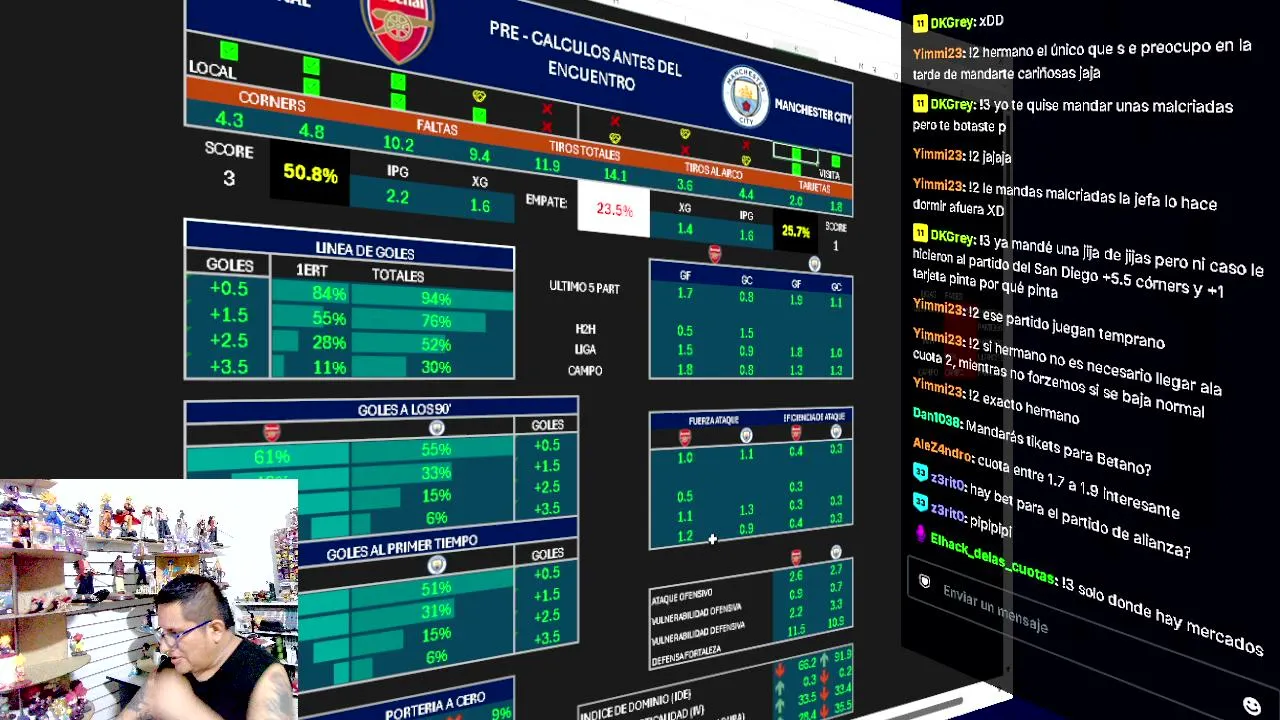
Task: Click the 'CAMPO' row label
Action: coord(585,370)
